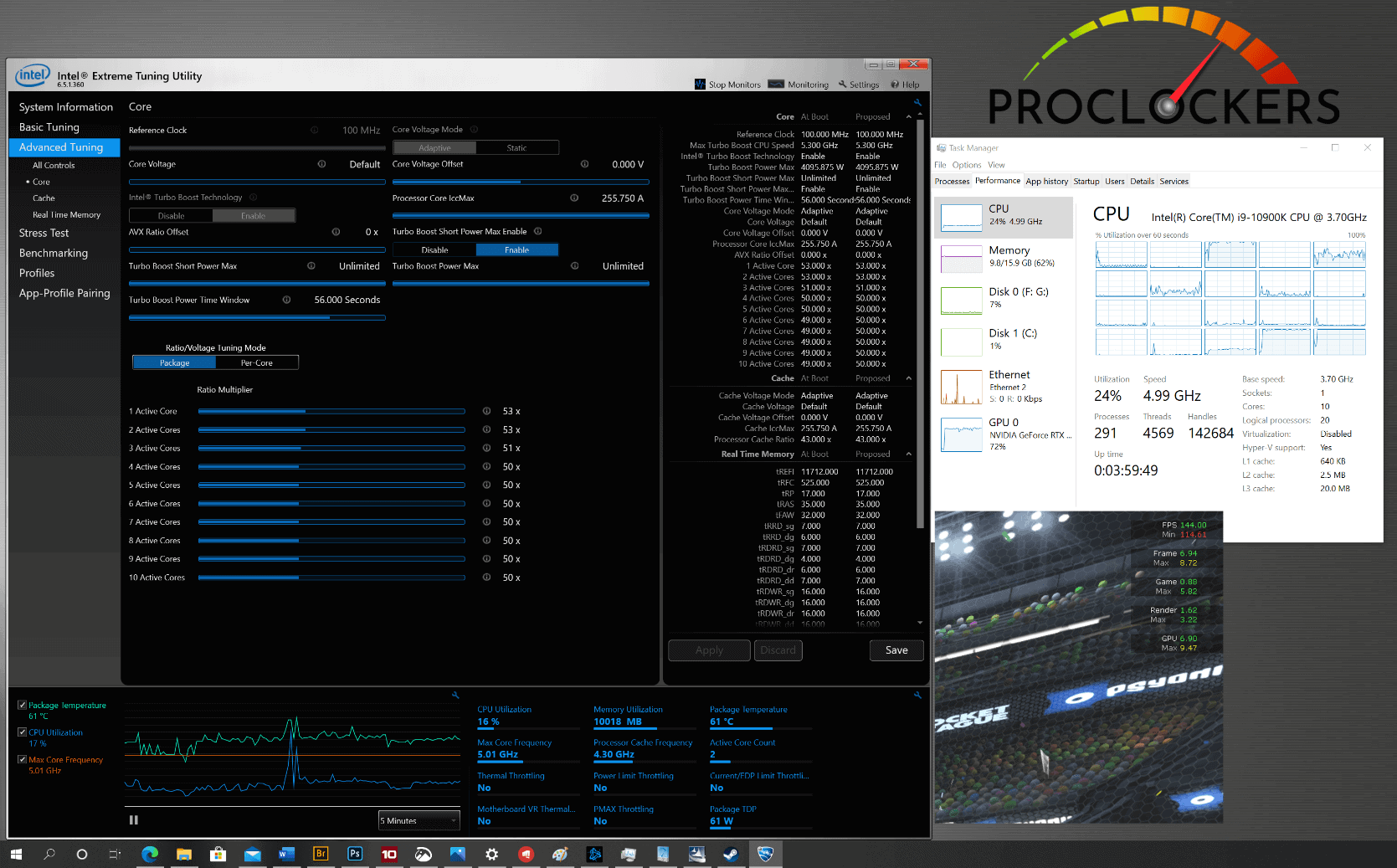Click Save profile button

pyautogui.click(x=896, y=650)
